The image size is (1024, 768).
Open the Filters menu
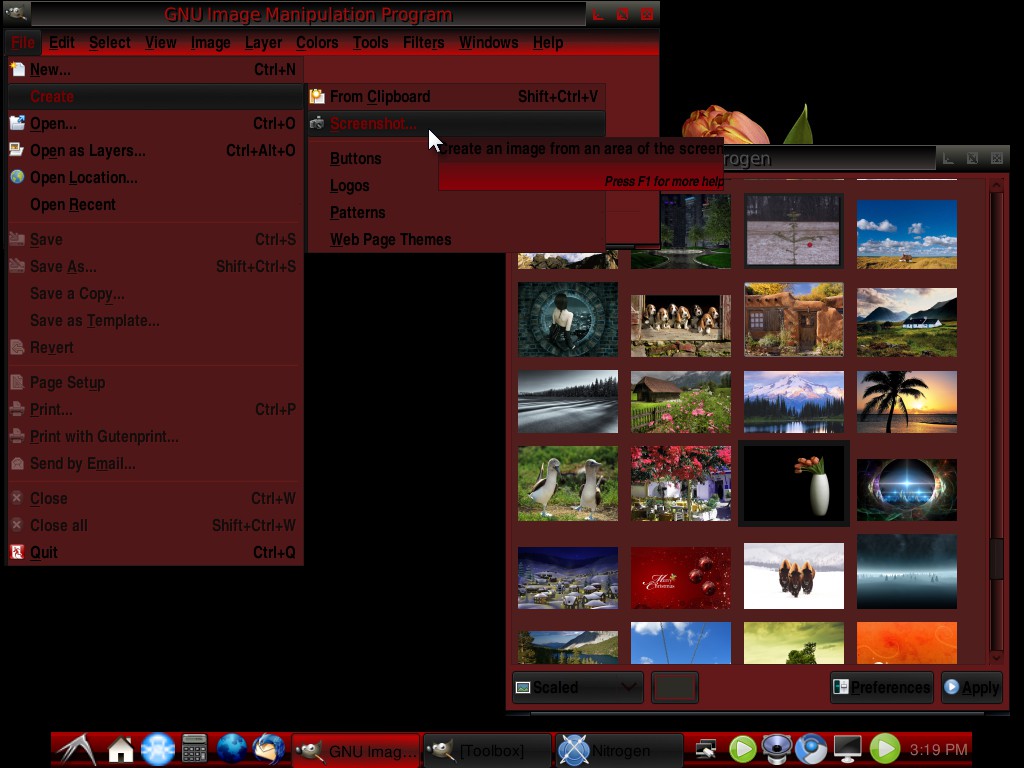[x=423, y=42]
